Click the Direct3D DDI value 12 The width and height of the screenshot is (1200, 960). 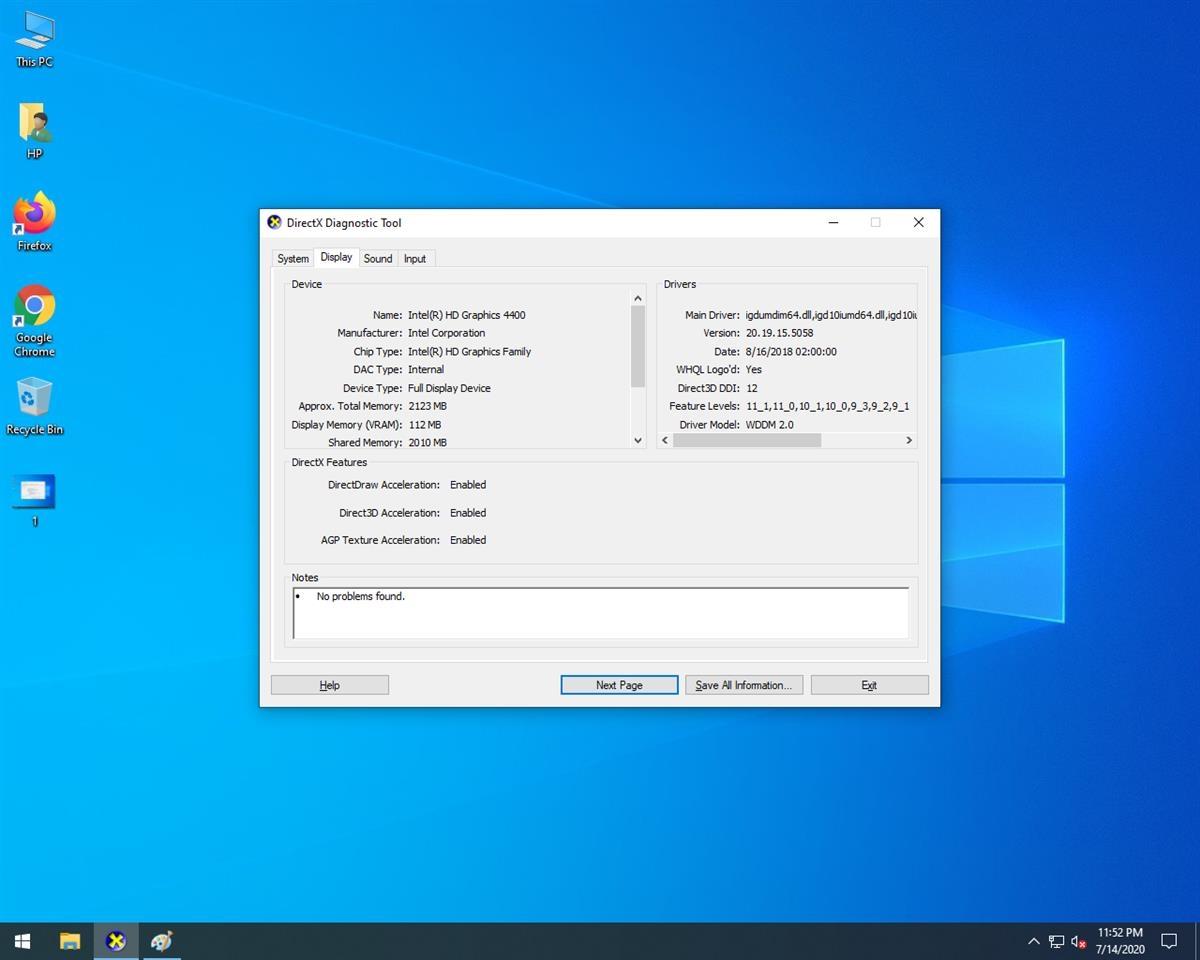[752, 388]
